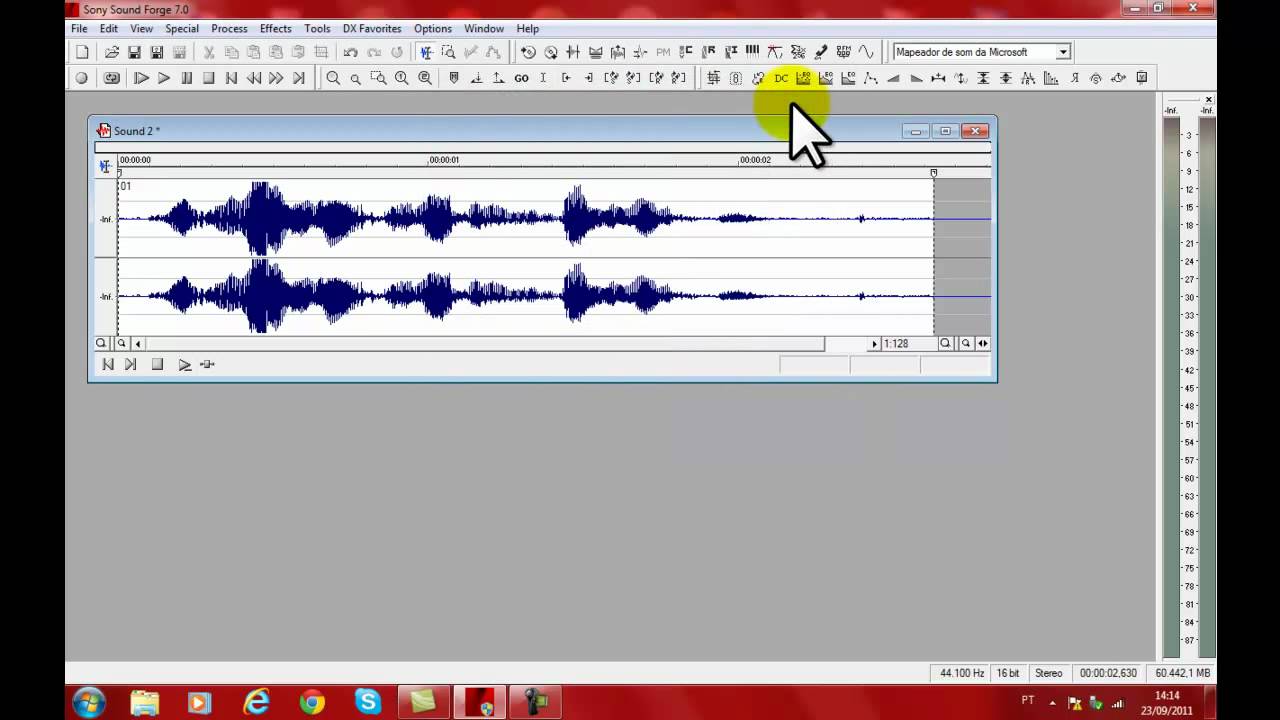1280x720 pixels.
Task: Click the Resample icon
Action: [x=1051, y=78]
